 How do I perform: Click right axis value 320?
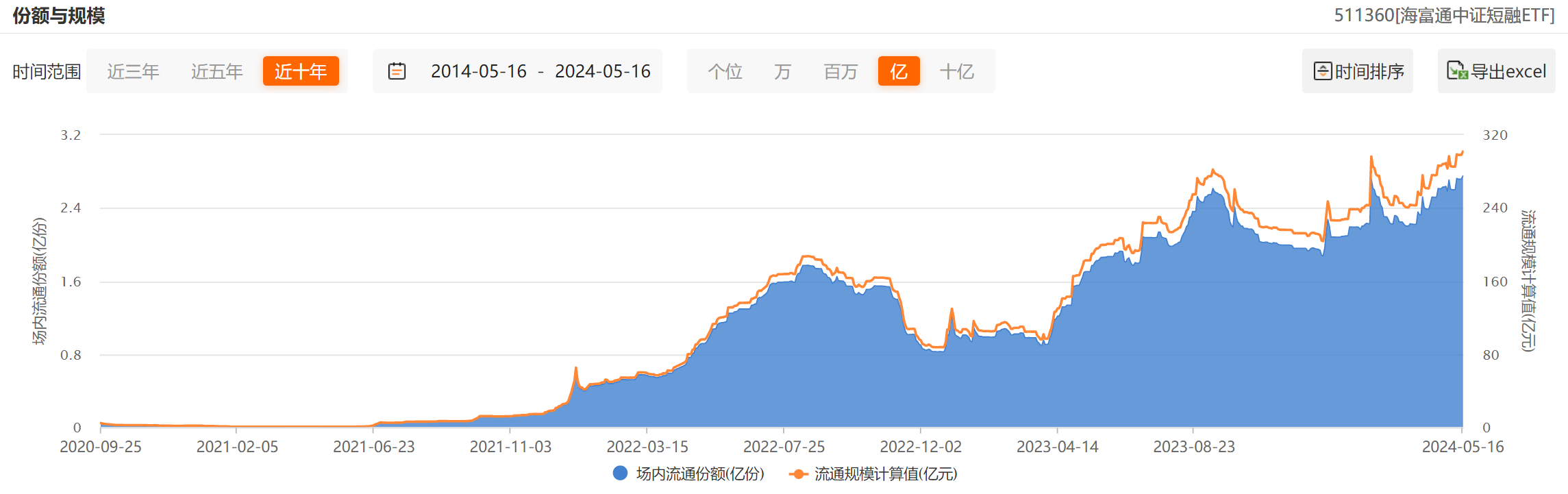point(1495,135)
